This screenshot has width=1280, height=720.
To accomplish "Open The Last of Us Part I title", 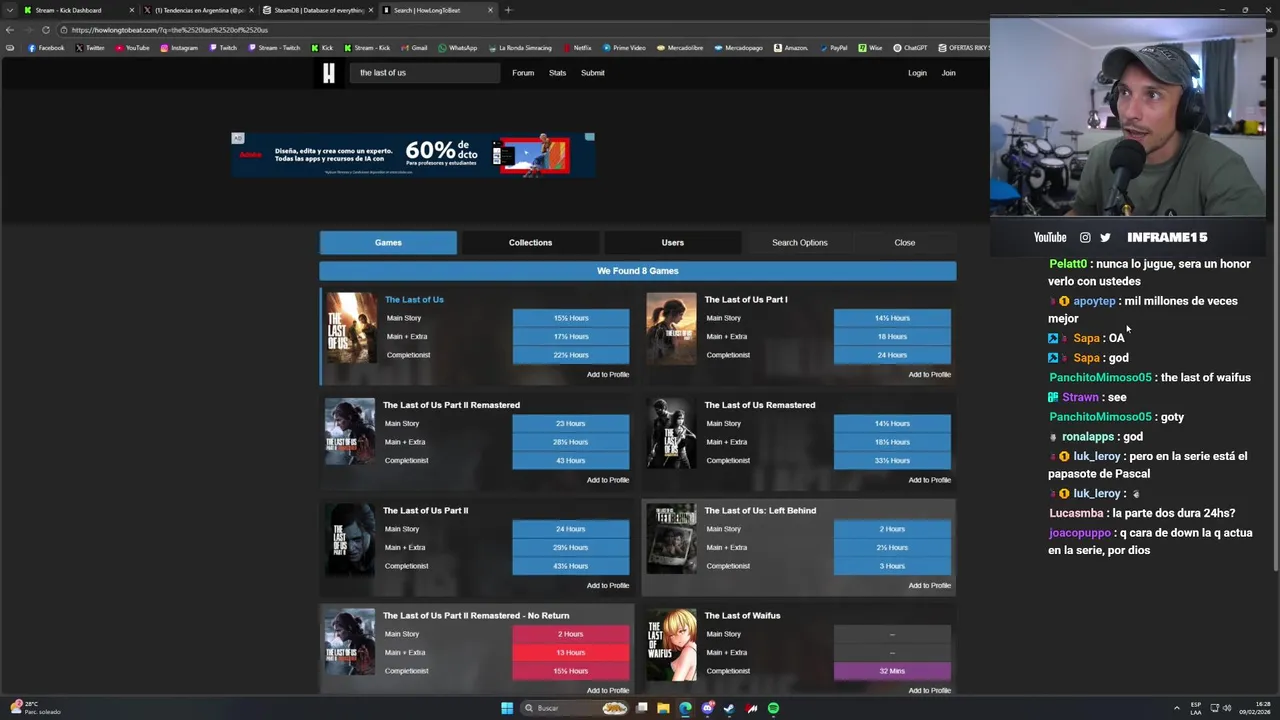I will pyautogui.click(x=745, y=299).
